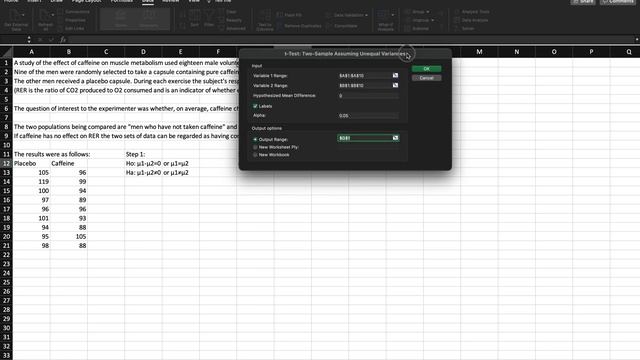Switch to the Data ribbon tab

[x=148, y=1]
